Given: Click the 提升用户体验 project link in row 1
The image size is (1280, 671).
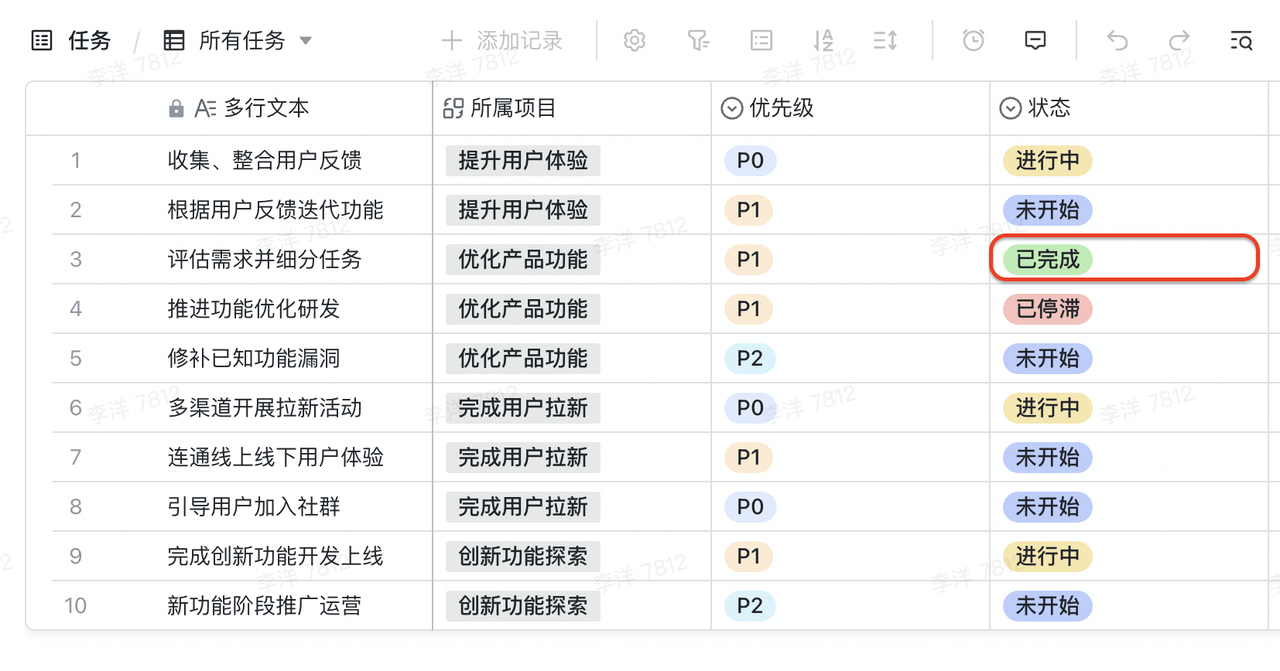Looking at the screenshot, I should [x=523, y=160].
